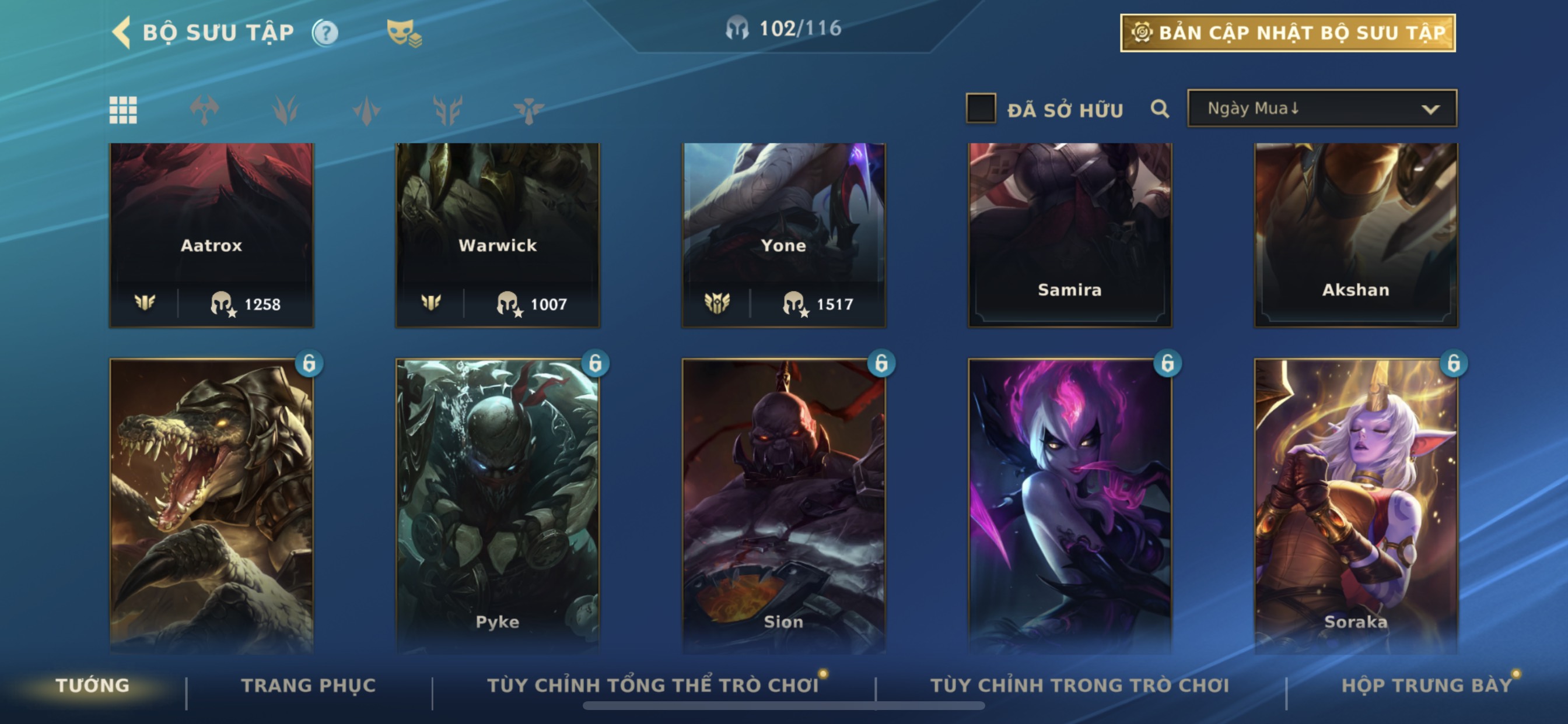Filter champions by the fourth role icon
1568x724 pixels.
[447, 110]
